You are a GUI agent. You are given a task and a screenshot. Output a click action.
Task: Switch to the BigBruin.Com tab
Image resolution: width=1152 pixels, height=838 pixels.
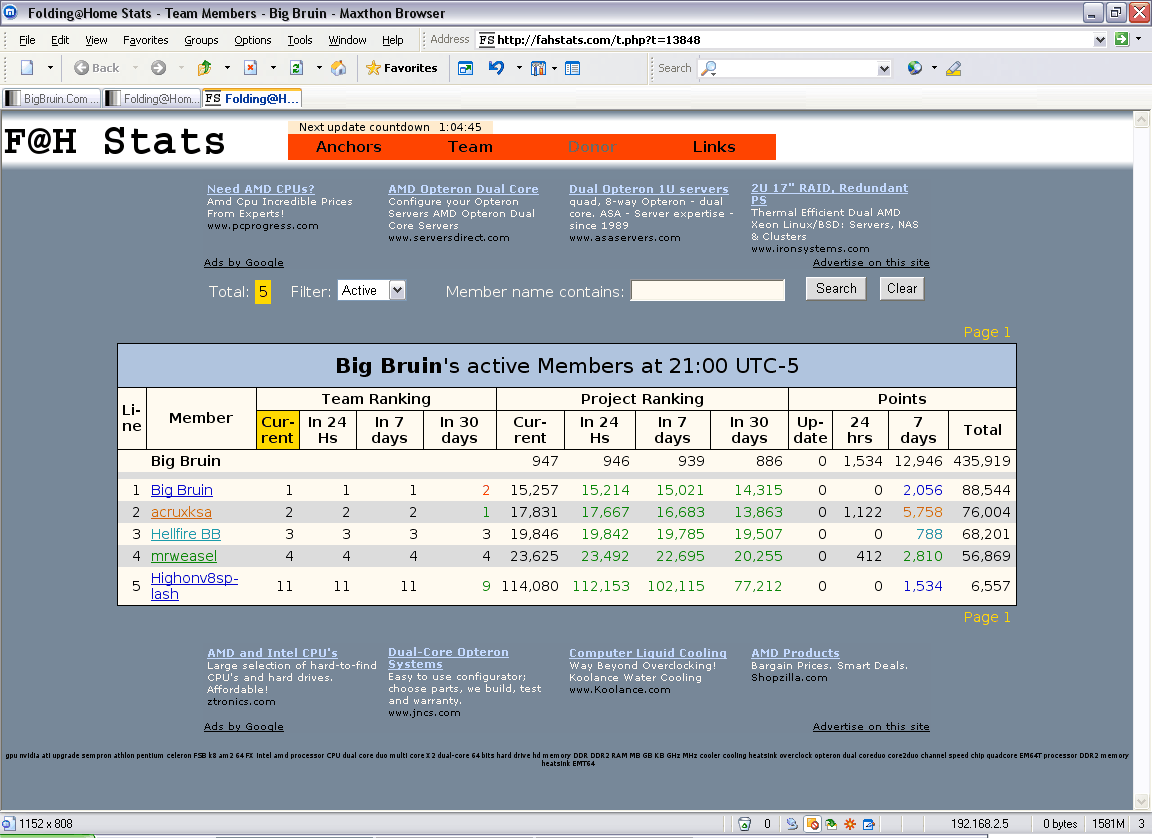click(x=52, y=98)
